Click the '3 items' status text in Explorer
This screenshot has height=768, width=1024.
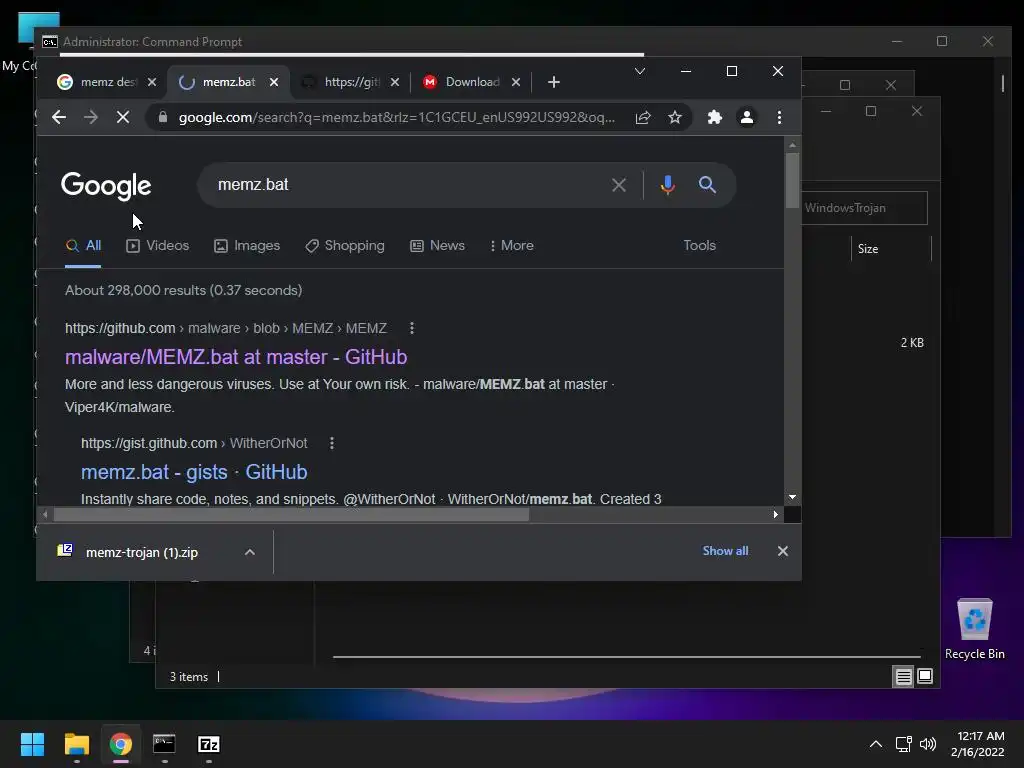coord(189,677)
